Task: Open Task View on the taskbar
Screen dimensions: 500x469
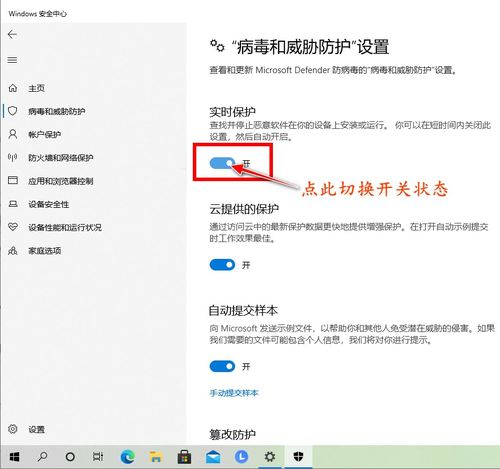Action: click(98, 457)
